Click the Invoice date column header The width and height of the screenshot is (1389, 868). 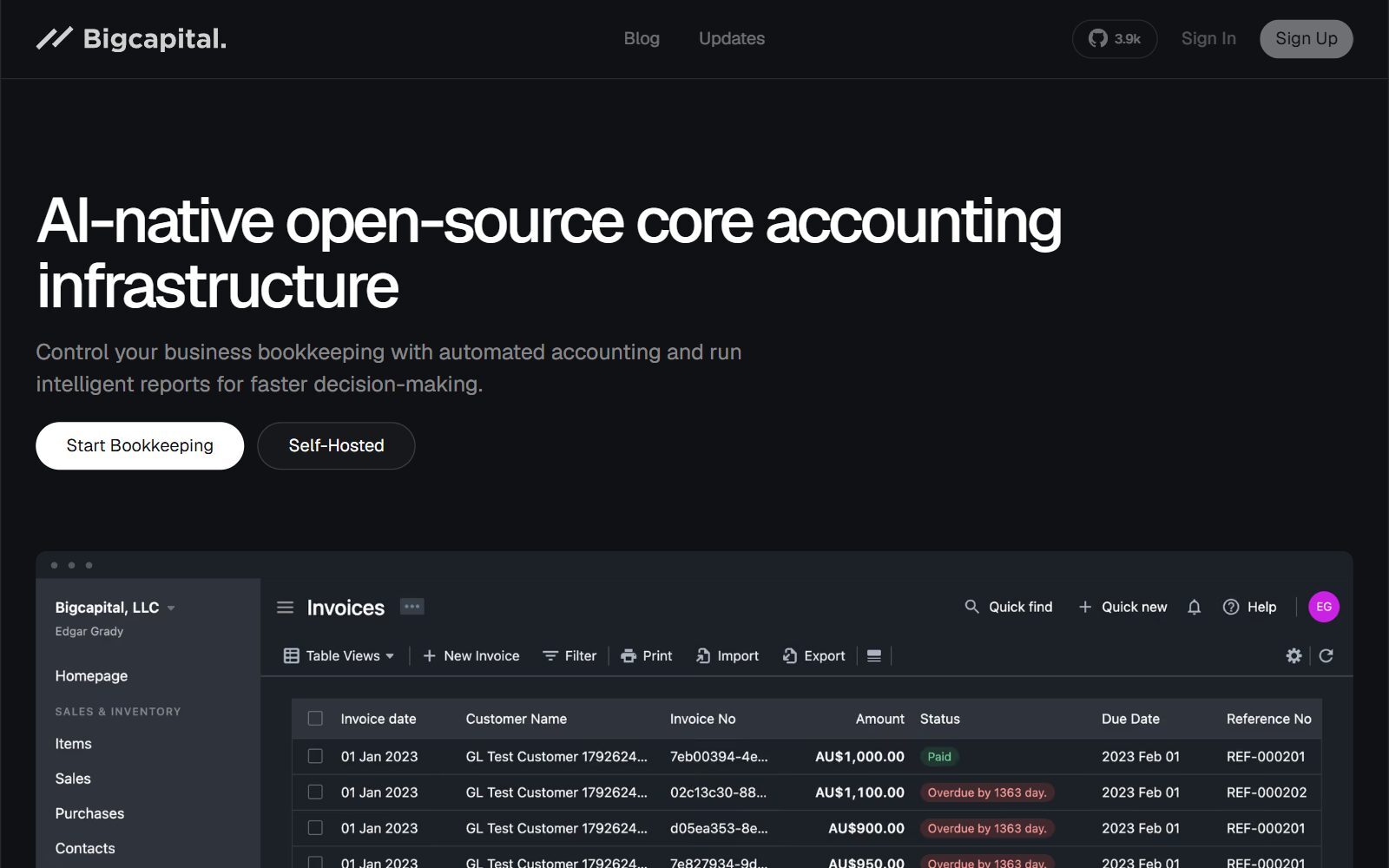[379, 719]
